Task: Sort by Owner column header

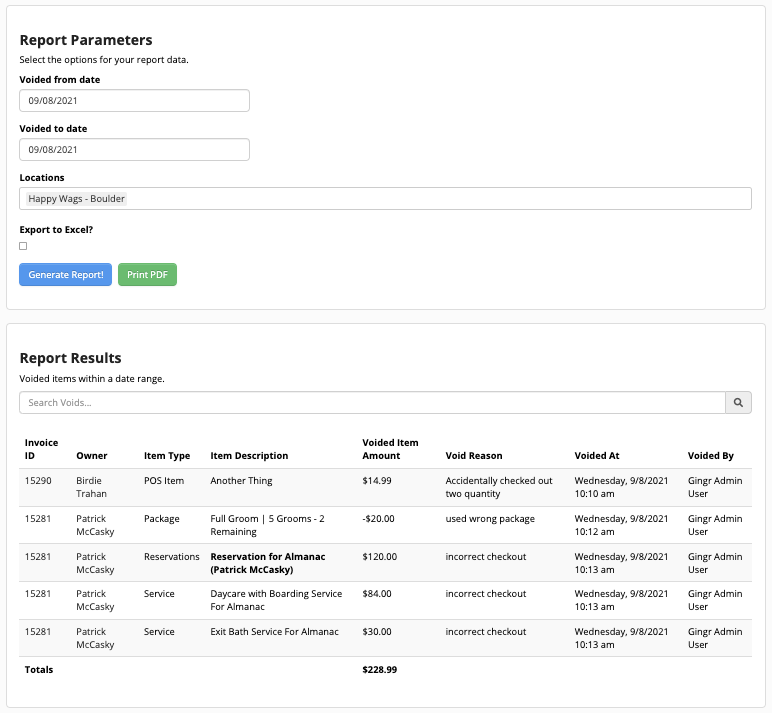Action: (x=92, y=455)
